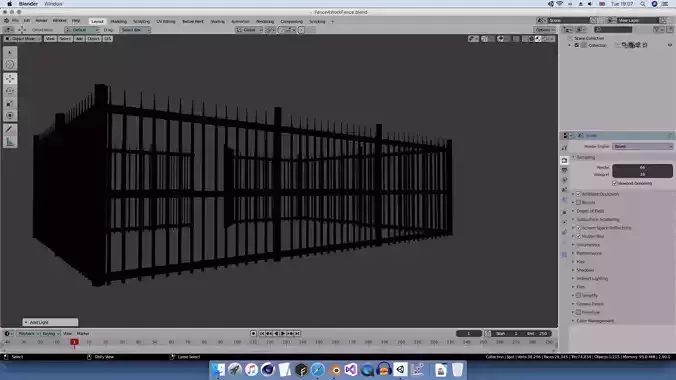Open the viewport Add menu

click(79, 39)
